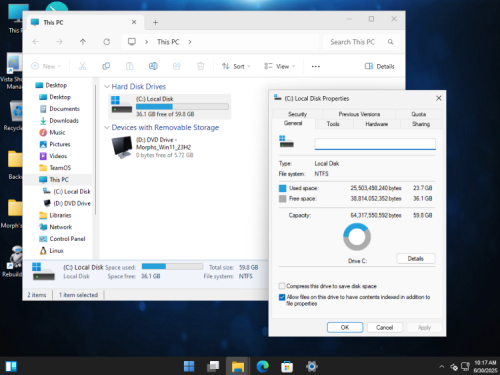The height and width of the screenshot is (375, 500).
Task: Click the Cut scissors icon in toolbar
Action: click(82, 66)
